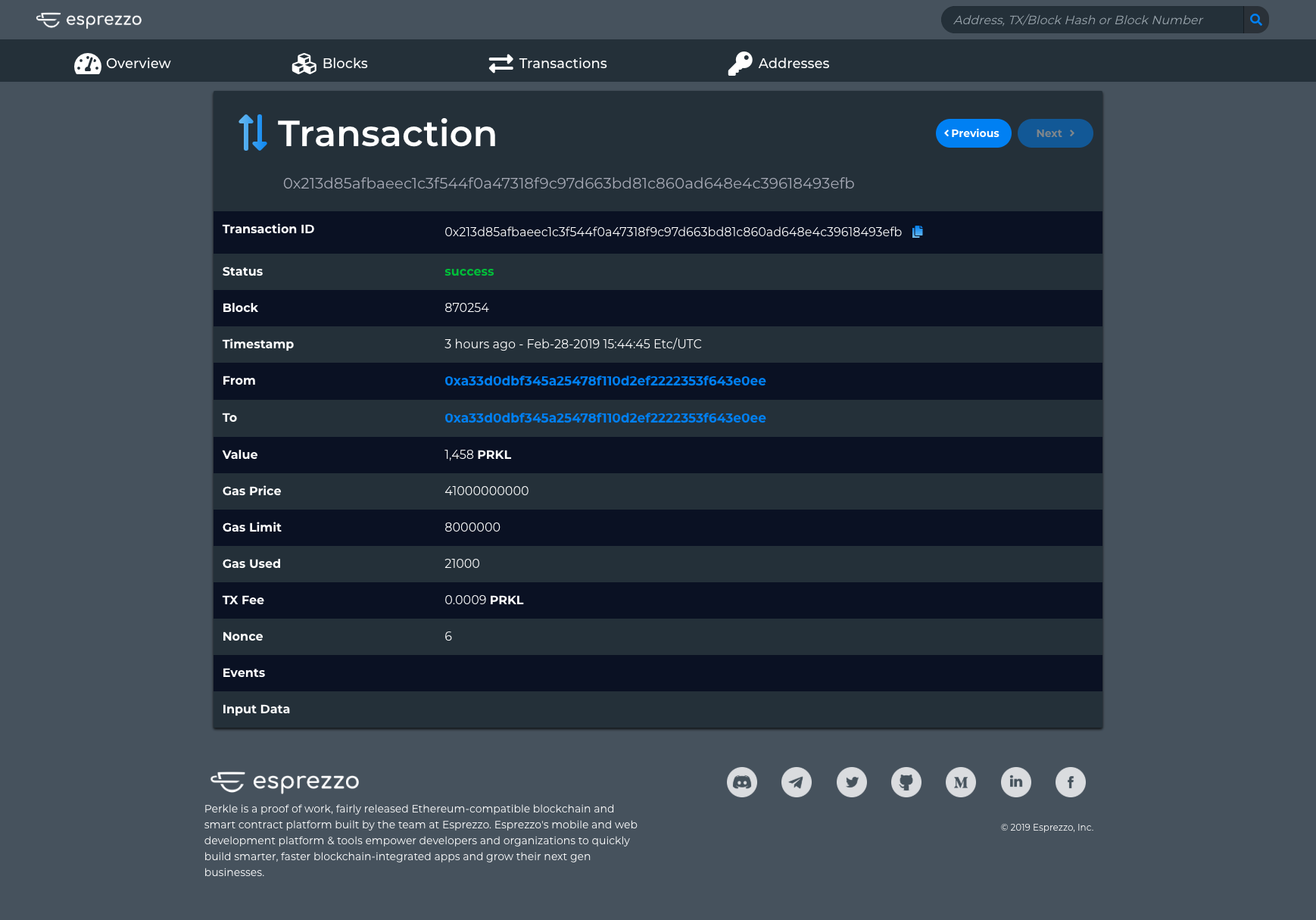Go to the Previous transaction
The width and height of the screenshot is (1316, 920).
(973, 133)
